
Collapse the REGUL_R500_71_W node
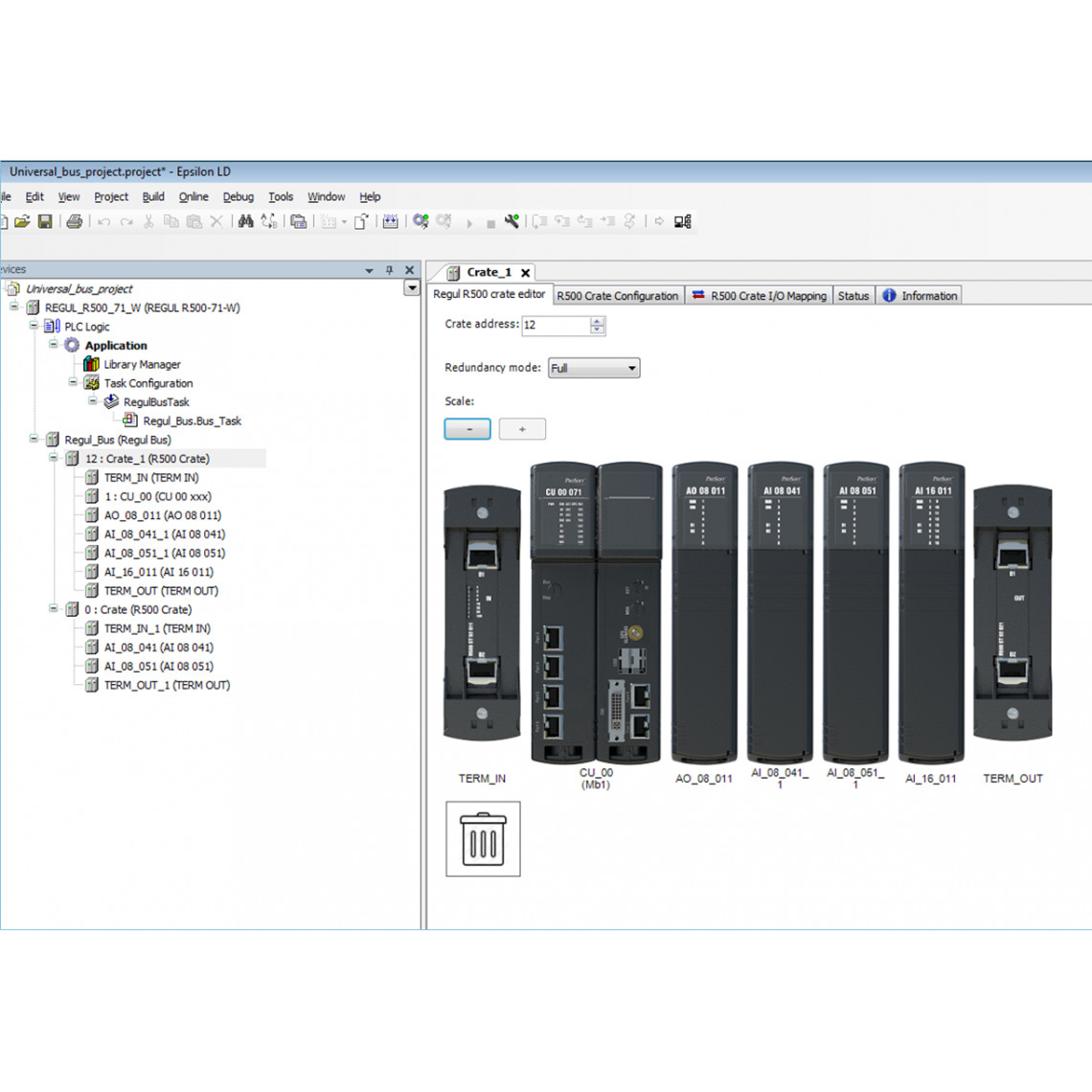pos(14,307)
